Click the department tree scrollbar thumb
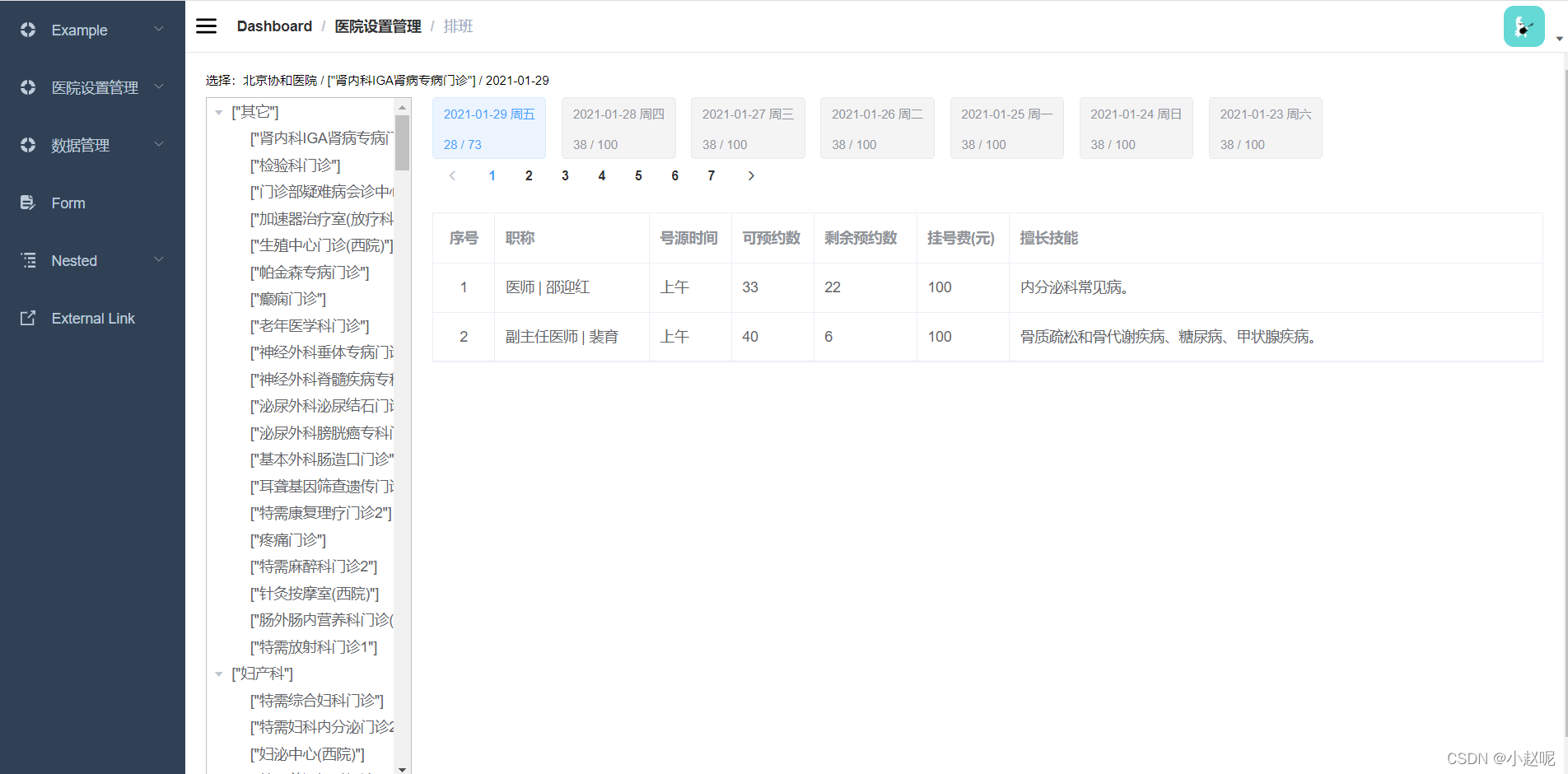This screenshot has width=1568, height=774. click(x=402, y=142)
